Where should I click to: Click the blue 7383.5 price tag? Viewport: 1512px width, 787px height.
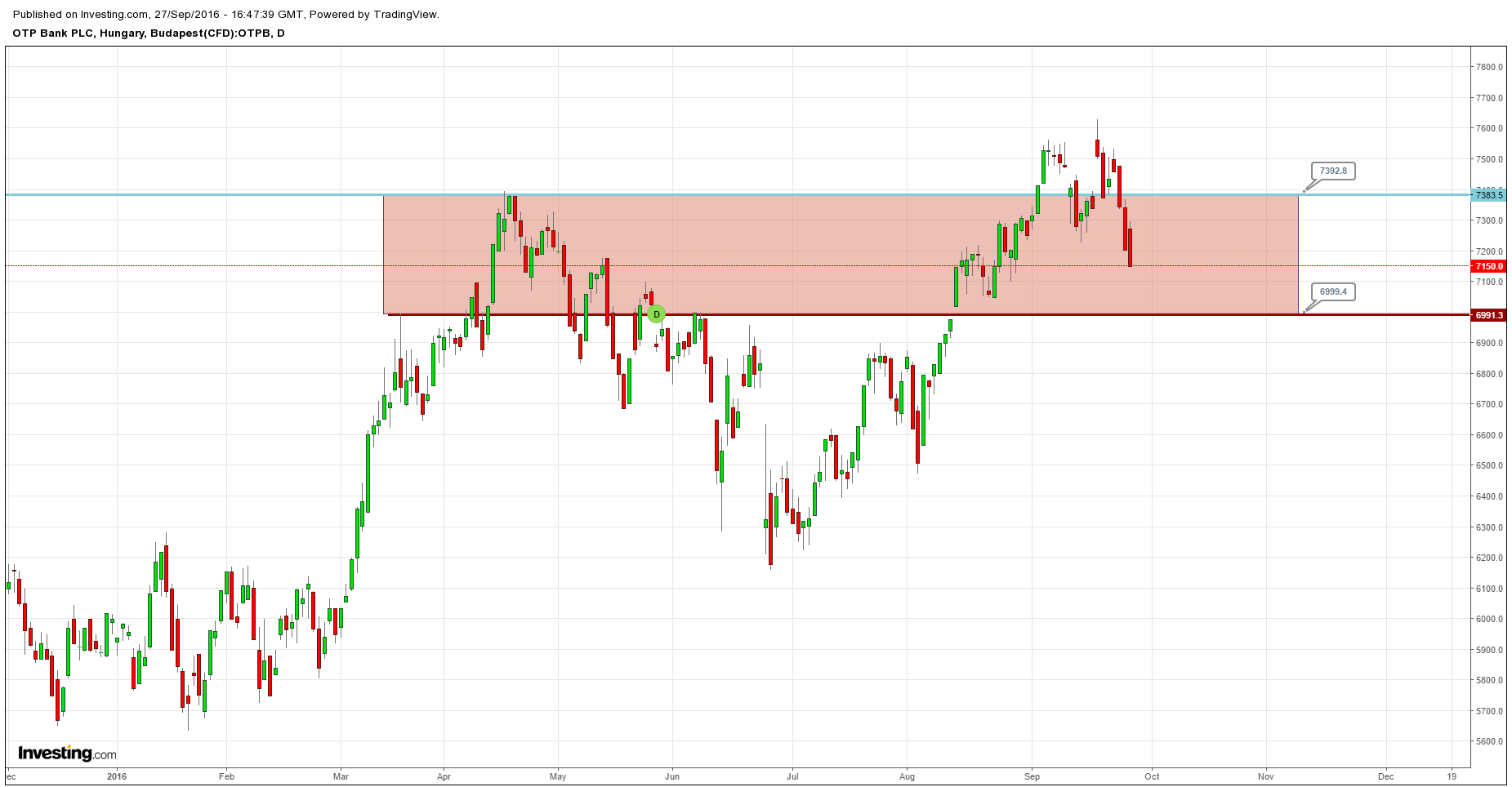pos(1488,195)
